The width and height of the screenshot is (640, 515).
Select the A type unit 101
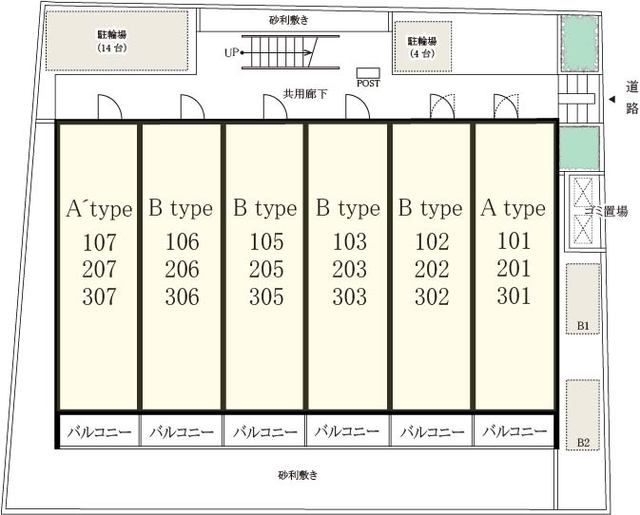[x=514, y=265]
